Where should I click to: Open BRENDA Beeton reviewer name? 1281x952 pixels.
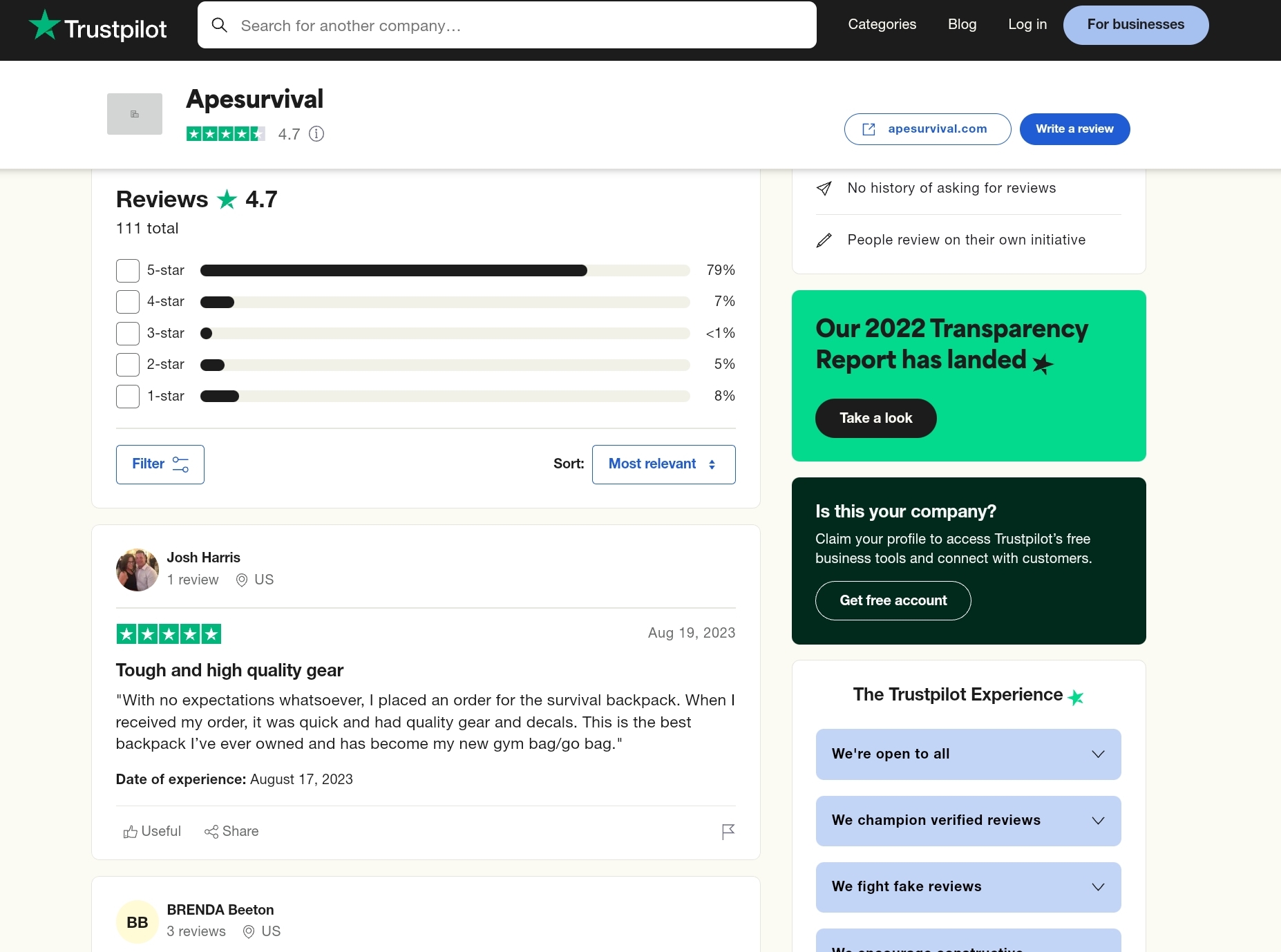(220, 910)
